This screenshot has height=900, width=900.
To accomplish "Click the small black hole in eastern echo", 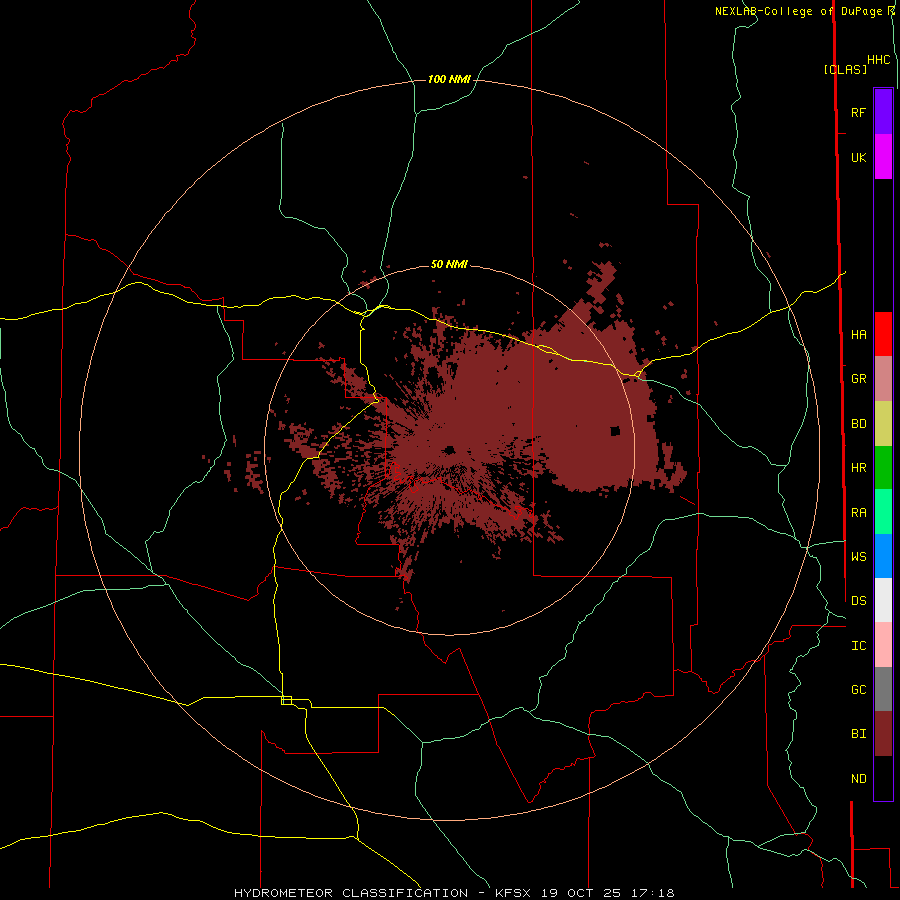I will coord(615,431).
